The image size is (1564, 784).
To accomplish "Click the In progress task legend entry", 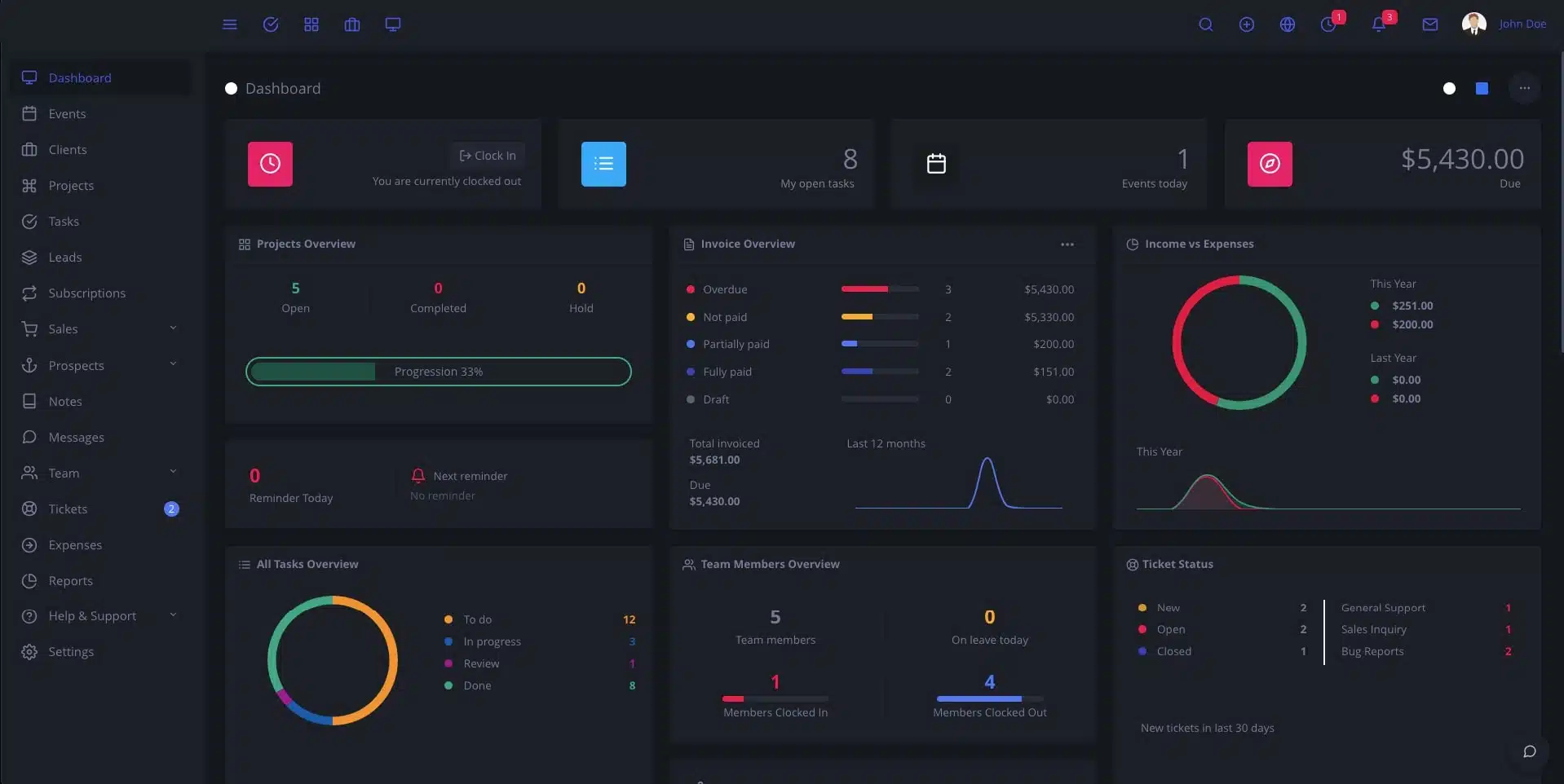I will tap(492, 641).
